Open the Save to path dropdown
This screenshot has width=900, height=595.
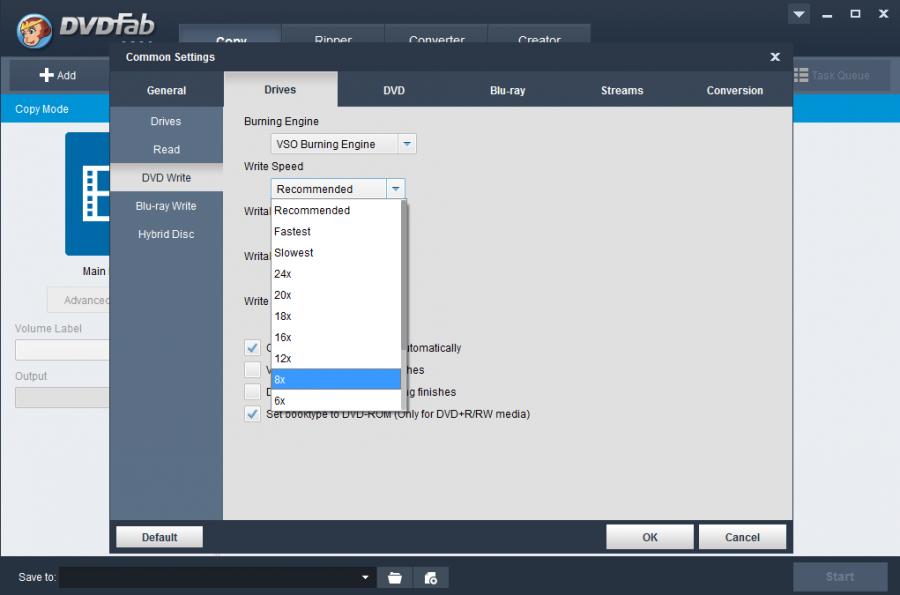(x=365, y=577)
